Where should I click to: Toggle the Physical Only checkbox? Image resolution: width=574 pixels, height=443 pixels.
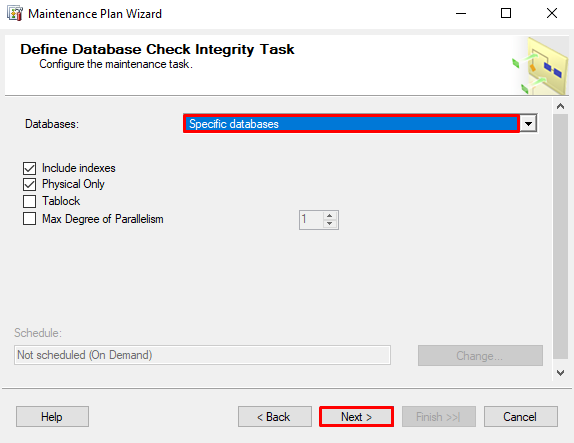click(x=29, y=184)
